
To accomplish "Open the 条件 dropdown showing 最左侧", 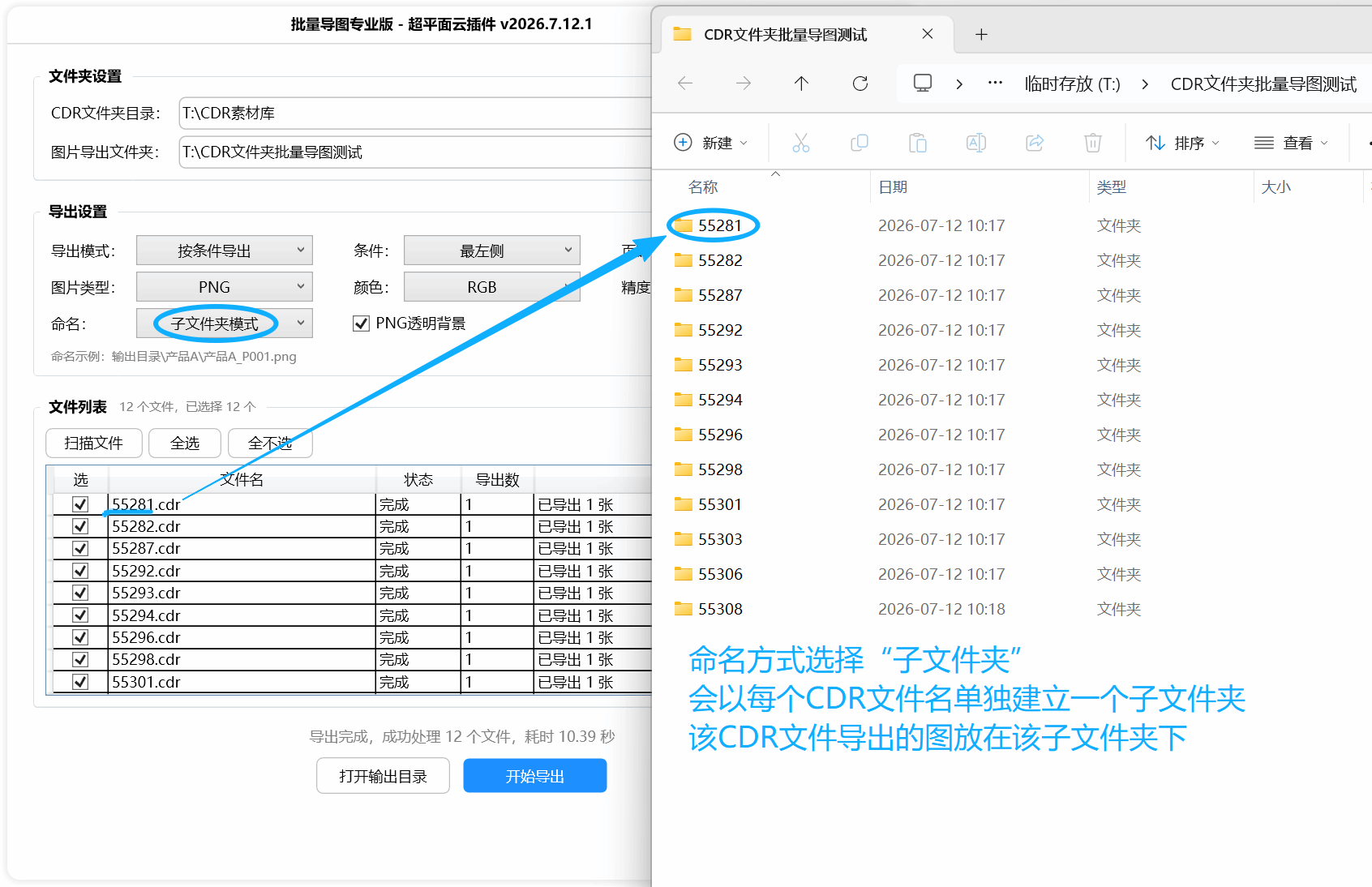I will pyautogui.click(x=492, y=251).
